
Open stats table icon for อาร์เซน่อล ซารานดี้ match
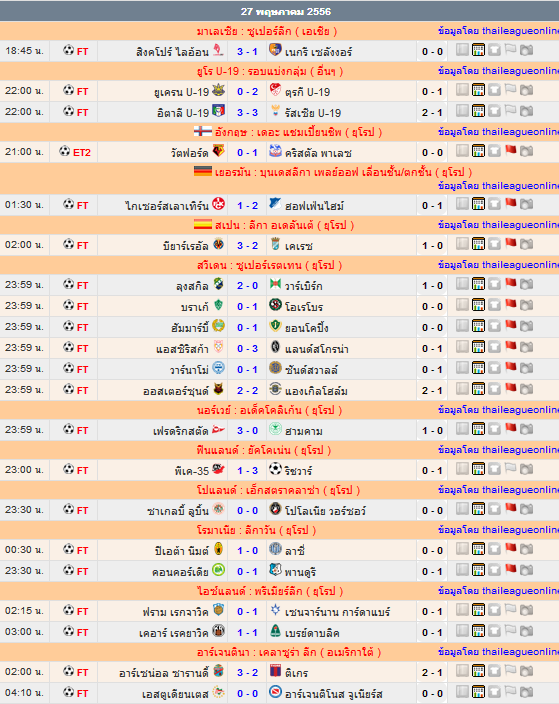(478, 671)
